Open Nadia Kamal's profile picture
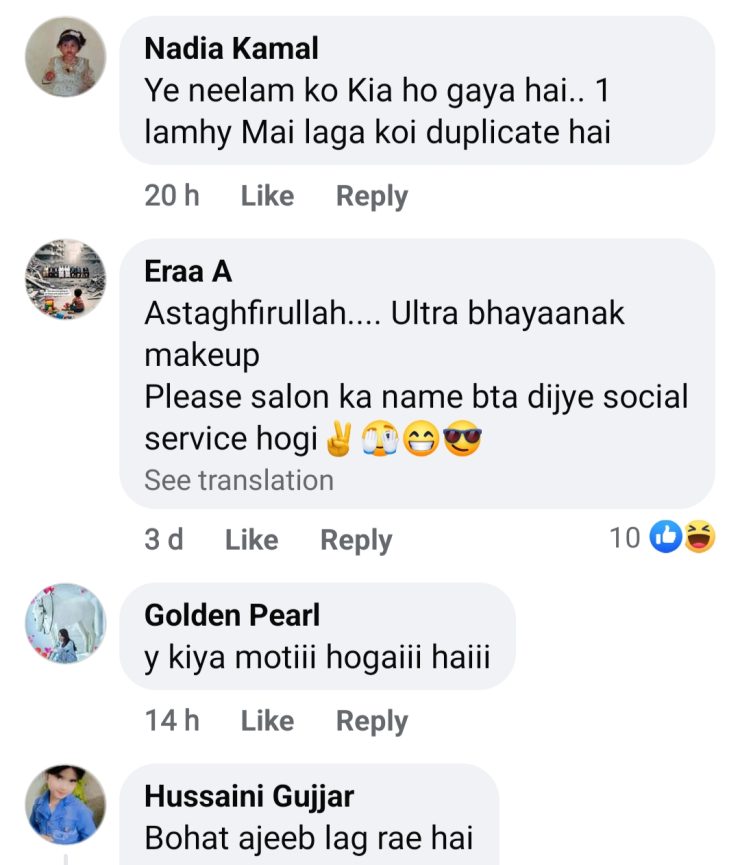This screenshot has height=865, width=740. tap(65, 57)
